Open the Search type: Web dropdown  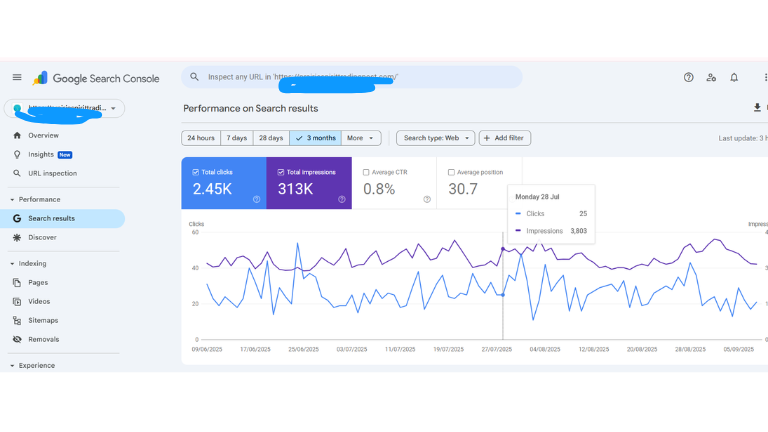click(x=435, y=138)
